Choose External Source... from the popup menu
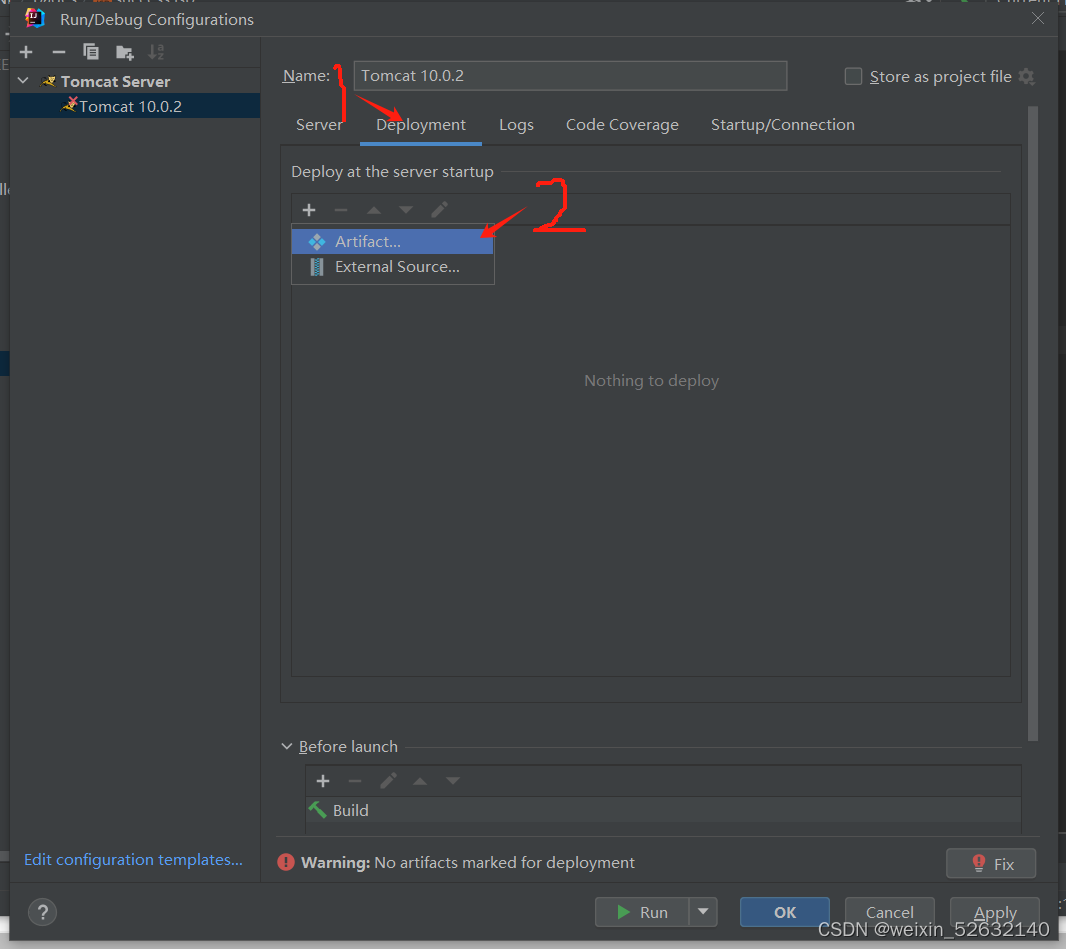 392,266
